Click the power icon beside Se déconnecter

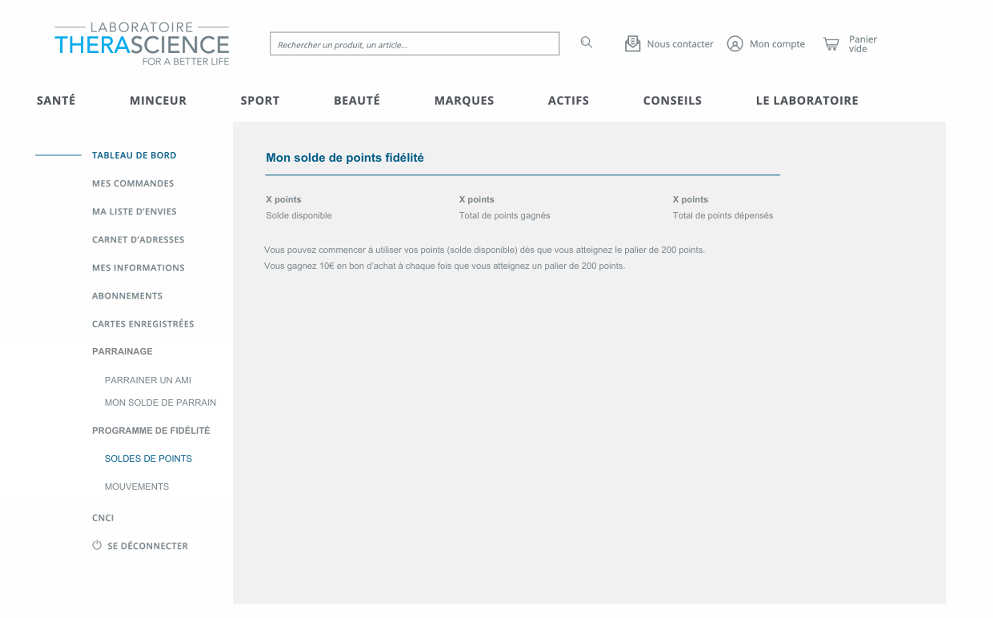pyautogui.click(x=97, y=546)
